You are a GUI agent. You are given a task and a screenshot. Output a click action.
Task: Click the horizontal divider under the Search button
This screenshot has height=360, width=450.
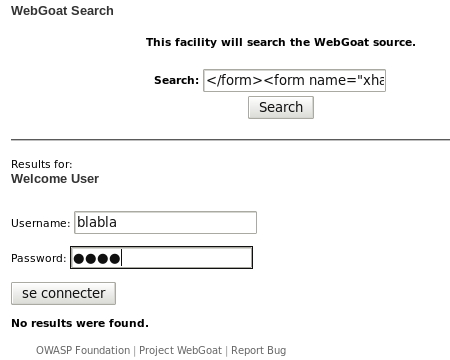point(230,140)
